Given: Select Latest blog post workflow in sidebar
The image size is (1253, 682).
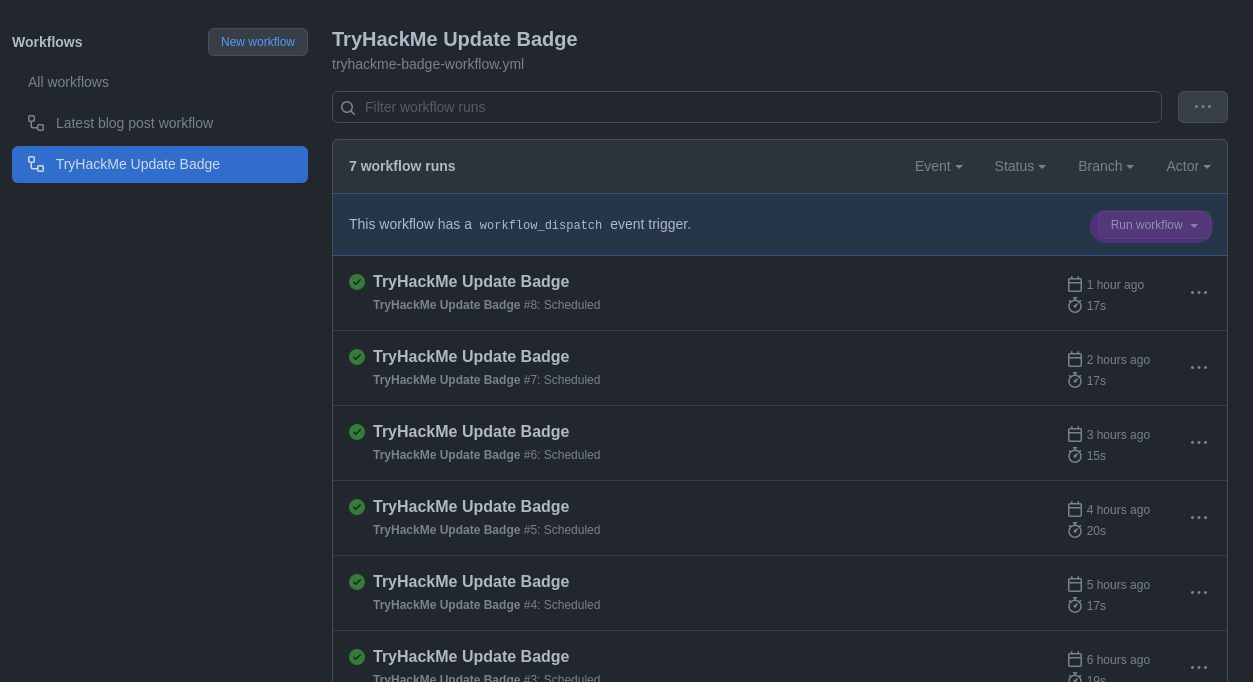Looking at the screenshot, I should pos(134,123).
